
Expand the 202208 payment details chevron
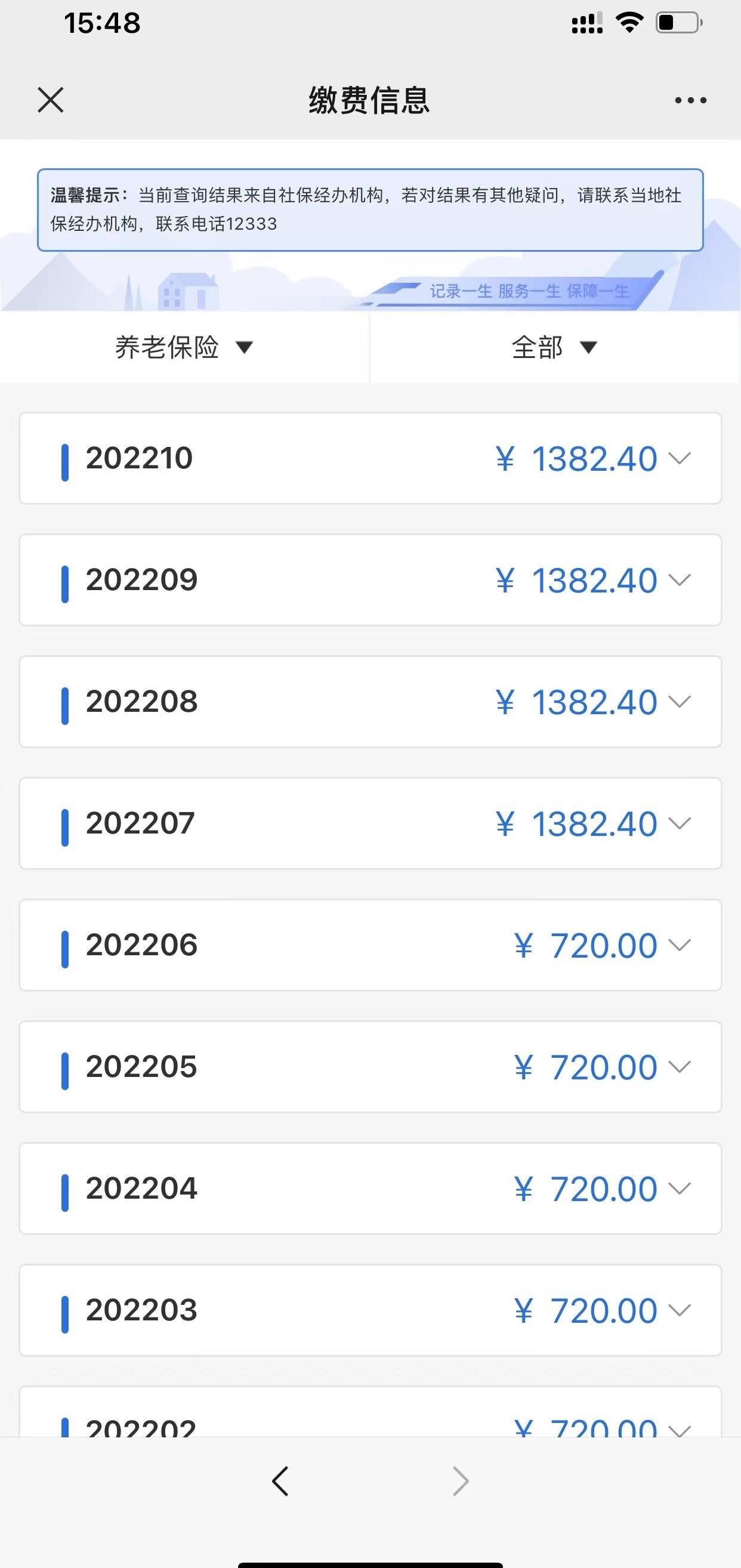680,701
